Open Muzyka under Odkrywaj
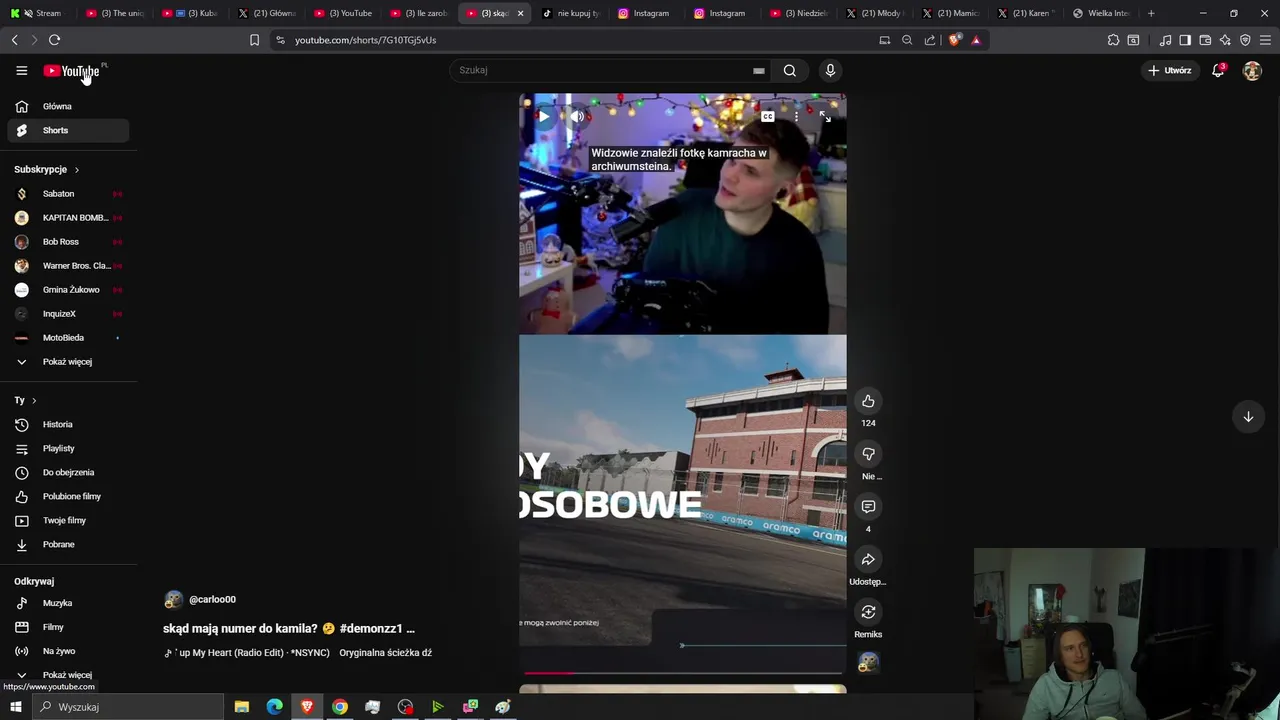This screenshot has height=720, width=1280. pyautogui.click(x=68, y=603)
